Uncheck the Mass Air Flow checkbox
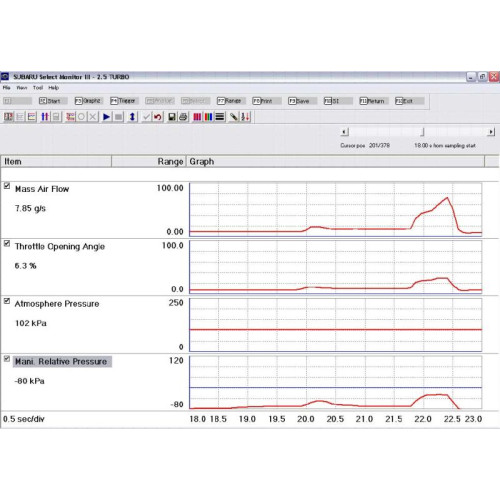The height and width of the screenshot is (500, 500). coord(7,186)
